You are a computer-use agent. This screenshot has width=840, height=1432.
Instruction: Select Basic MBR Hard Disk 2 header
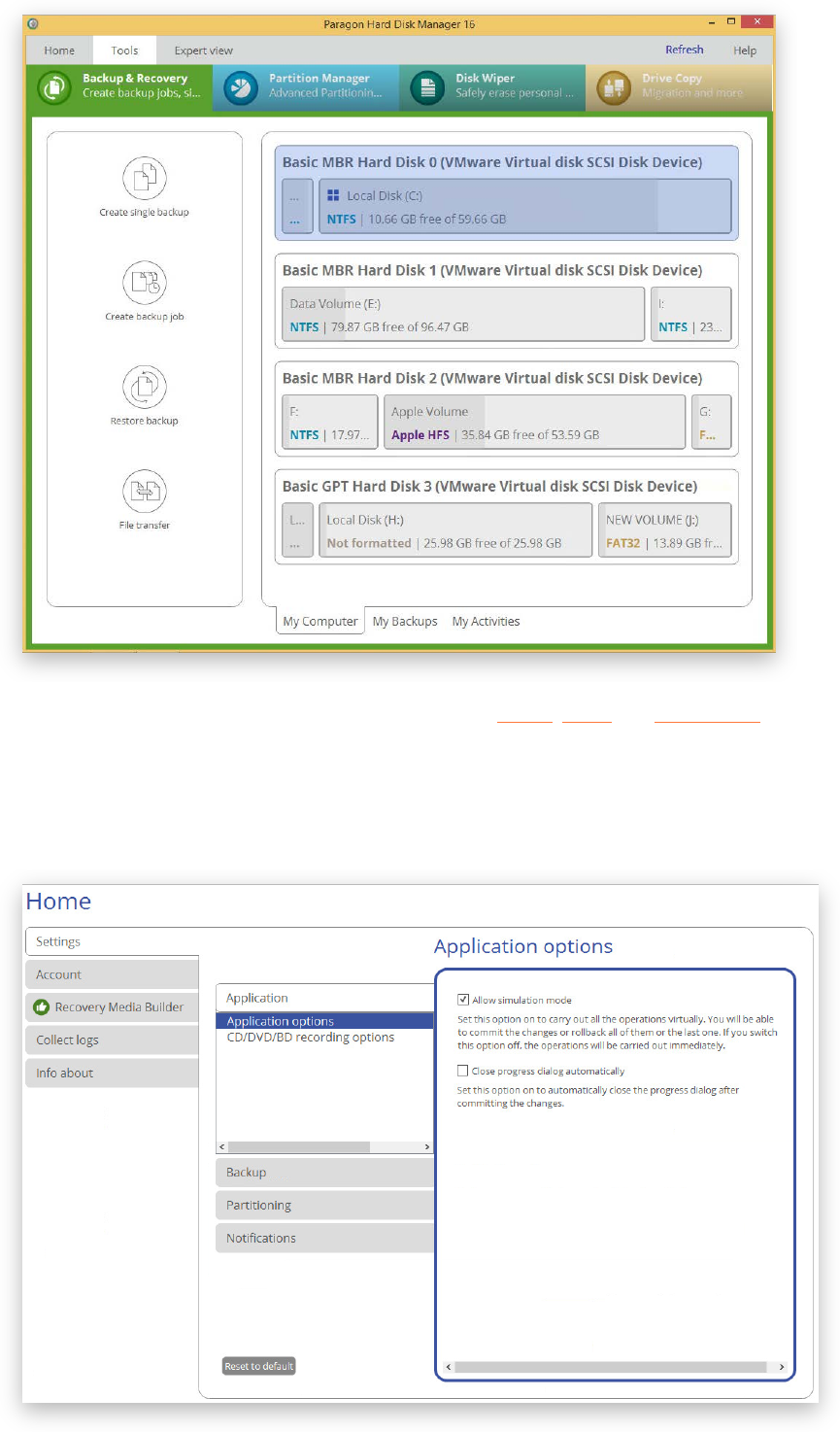pos(492,378)
